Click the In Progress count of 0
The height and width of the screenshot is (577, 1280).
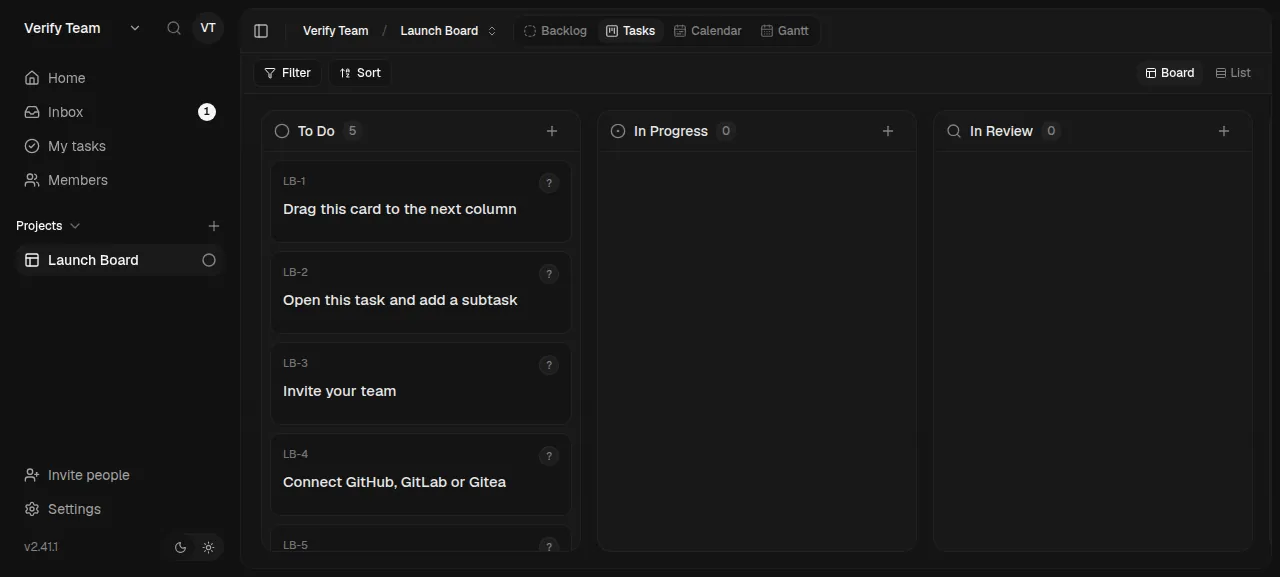tap(726, 131)
